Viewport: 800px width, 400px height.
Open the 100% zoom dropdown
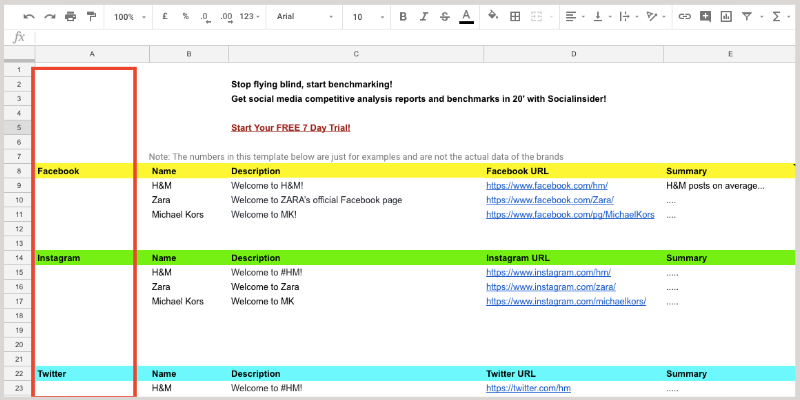[130, 17]
